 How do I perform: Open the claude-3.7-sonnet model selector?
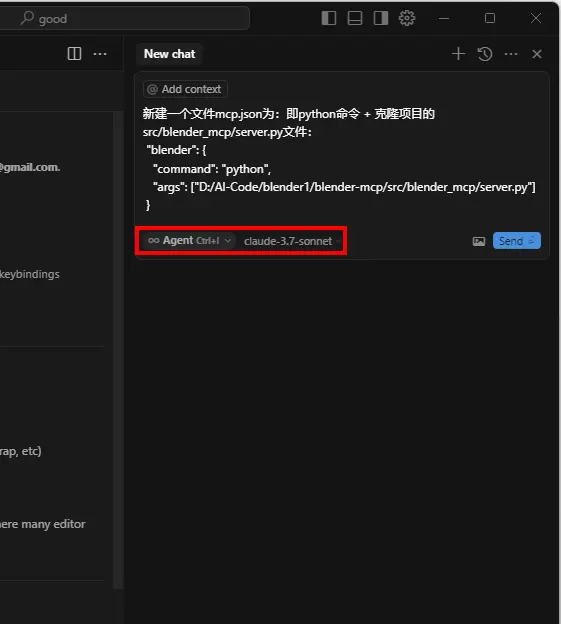click(x=292, y=241)
